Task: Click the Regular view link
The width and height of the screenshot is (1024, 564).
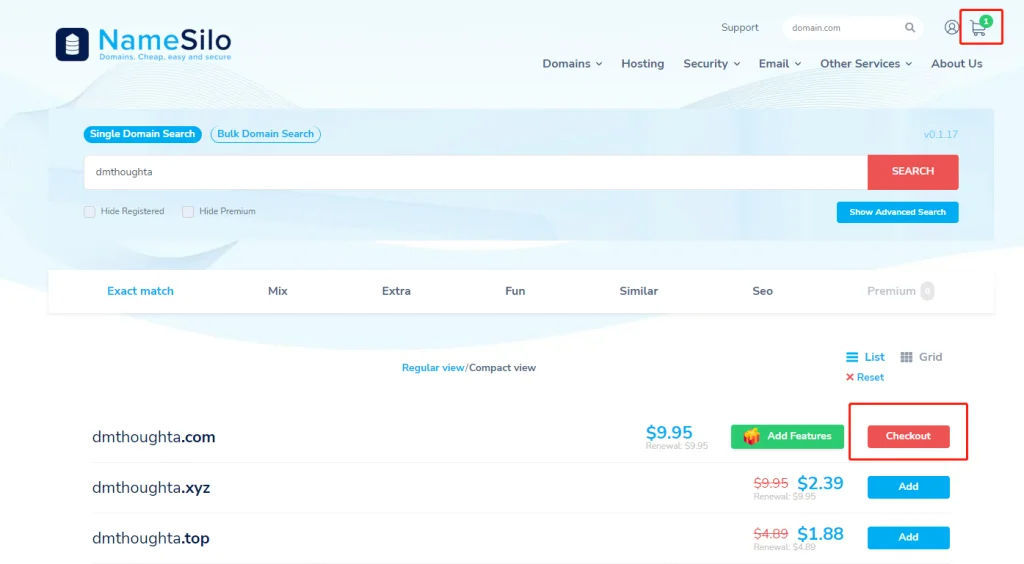Action: point(433,368)
